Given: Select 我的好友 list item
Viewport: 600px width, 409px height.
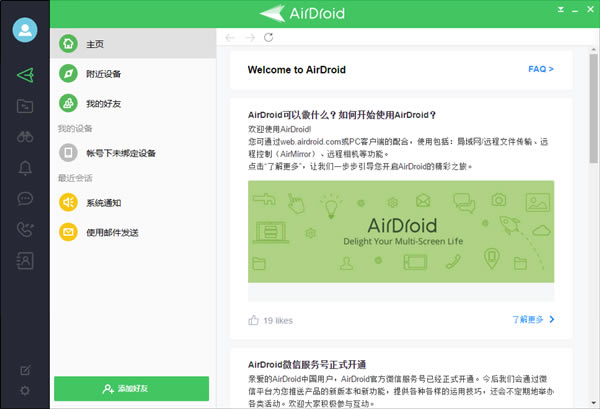Looking at the screenshot, I should click(133, 103).
